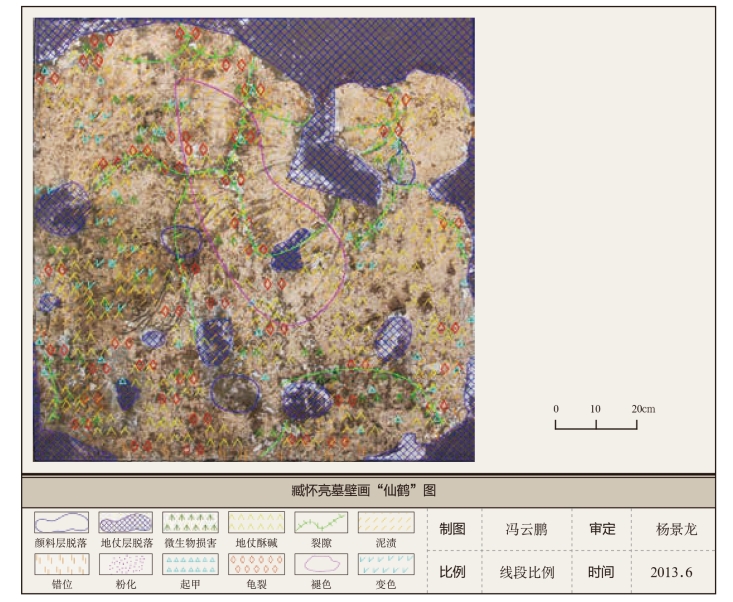Click the 泥渍 legend symbol box
The height and width of the screenshot is (602, 733).
386,522
